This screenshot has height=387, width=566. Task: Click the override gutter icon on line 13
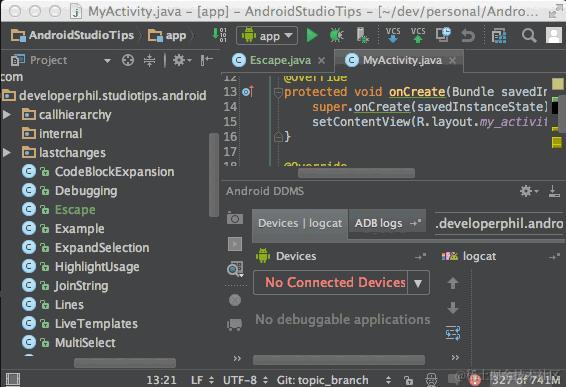[248, 92]
